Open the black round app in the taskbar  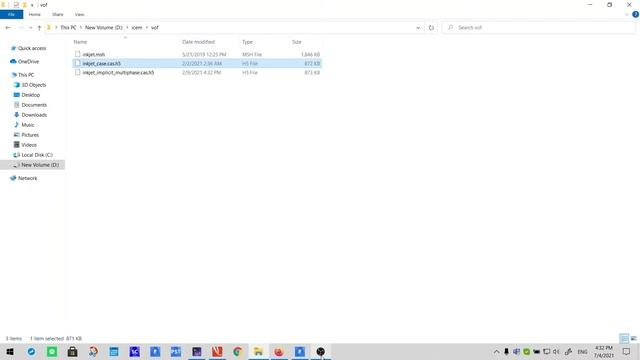point(320,351)
